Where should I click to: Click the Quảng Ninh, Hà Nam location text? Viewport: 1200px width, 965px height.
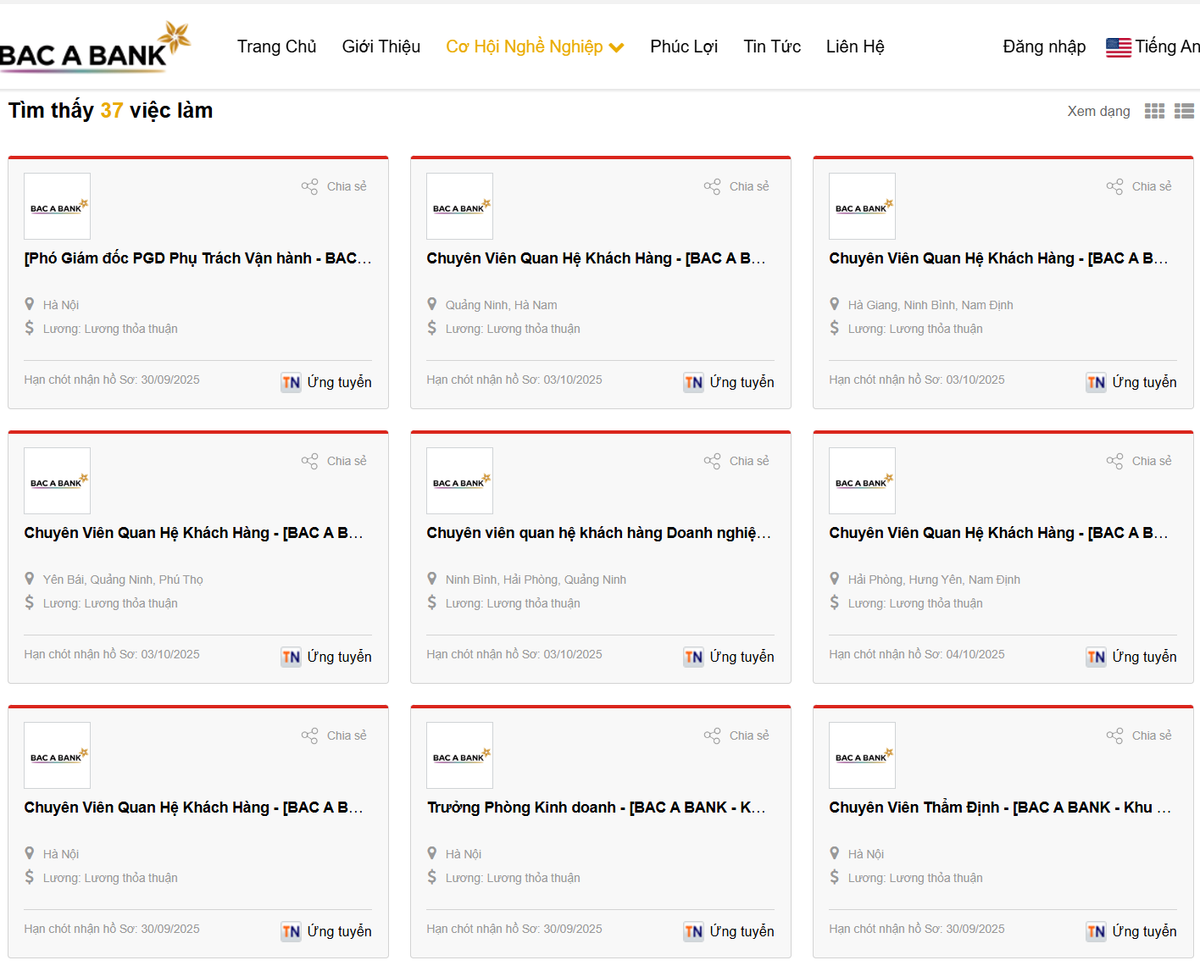(x=502, y=305)
